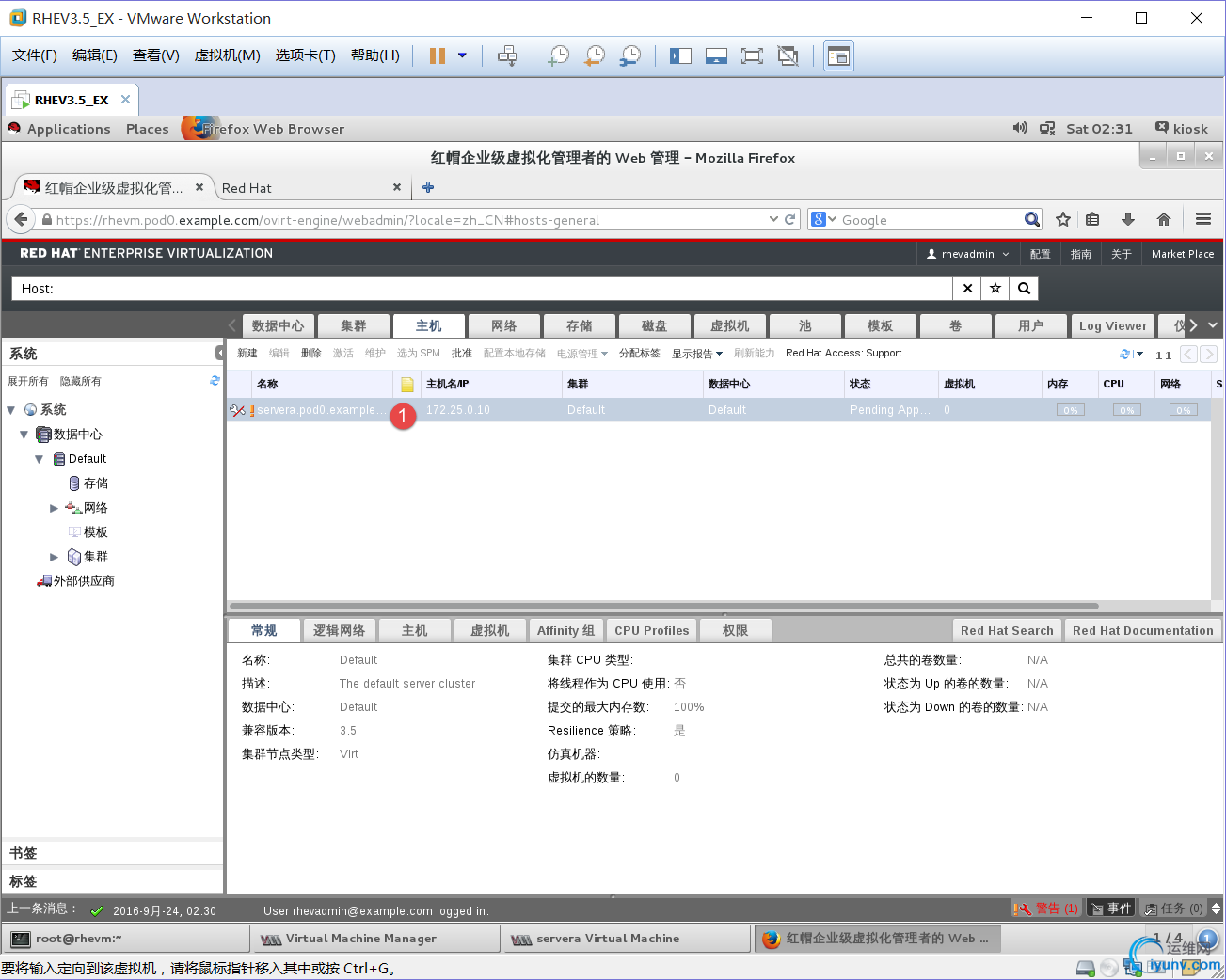Take a snapshot of this virtual machine
1226x980 pixels.
pyautogui.click(x=559, y=55)
